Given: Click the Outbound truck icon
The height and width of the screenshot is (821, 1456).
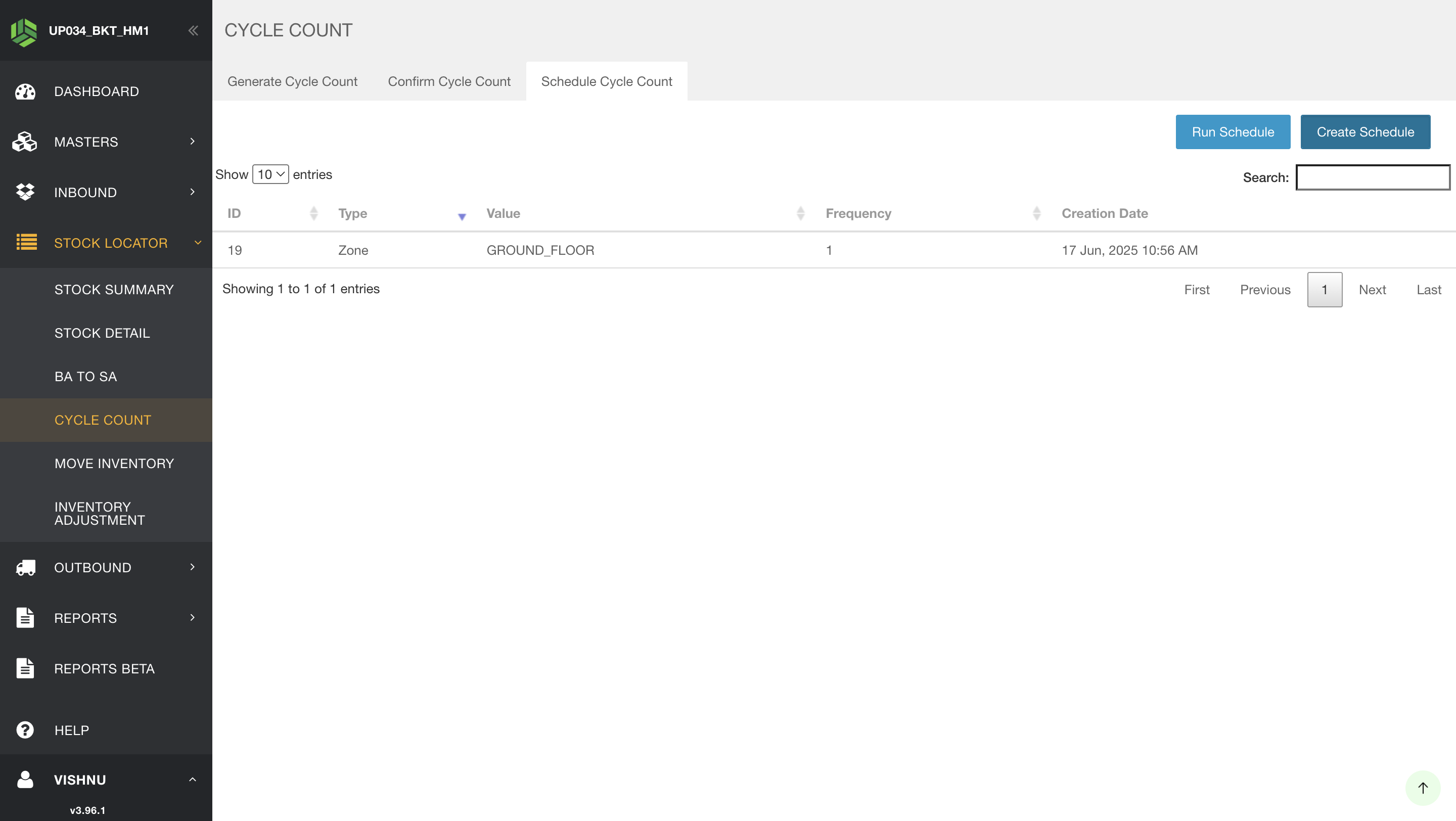Looking at the screenshot, I should coord(25,567).
